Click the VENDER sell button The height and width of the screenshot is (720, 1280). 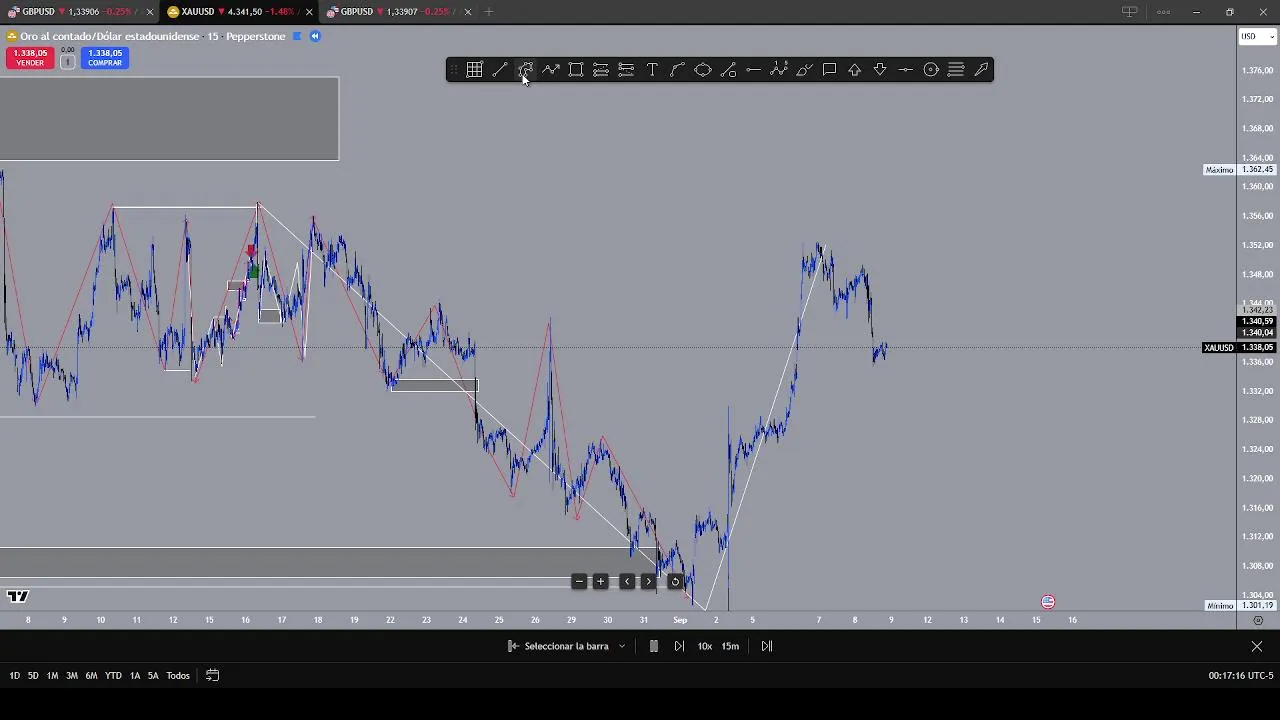click(x=30, y=58)
